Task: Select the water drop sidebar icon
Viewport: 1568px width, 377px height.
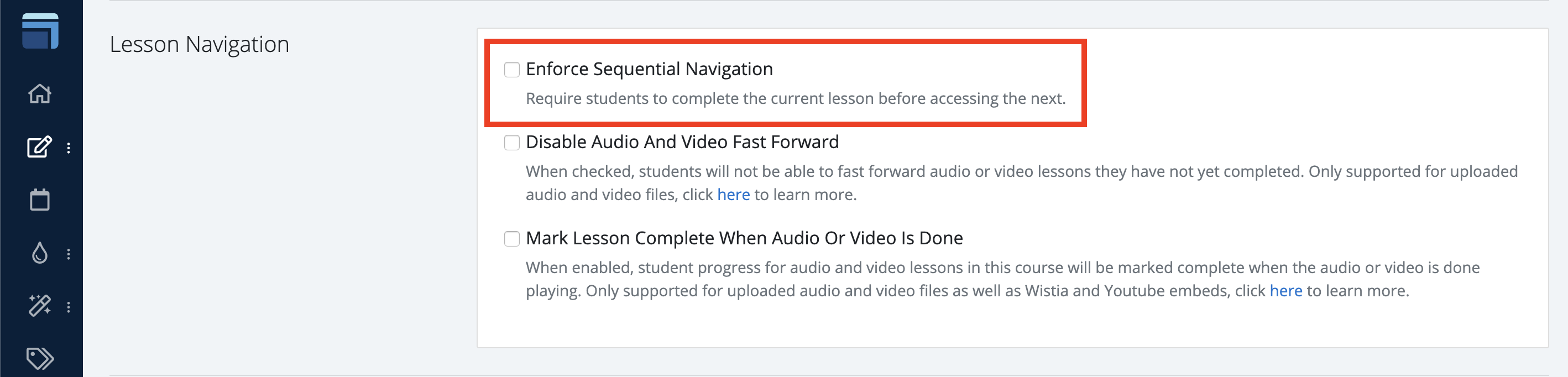Action: (x=40, y=253)
